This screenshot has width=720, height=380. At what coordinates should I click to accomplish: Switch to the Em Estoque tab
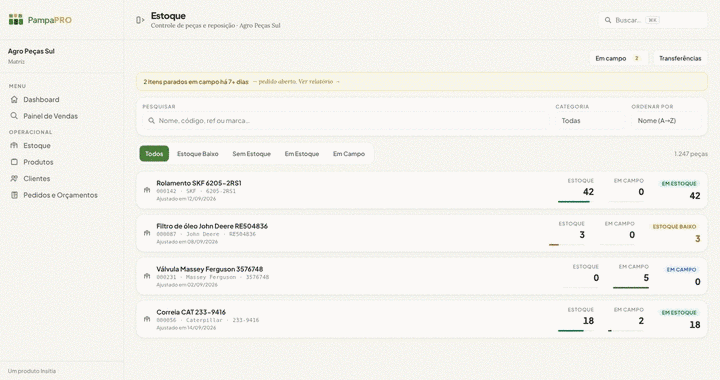coord(302,154)
